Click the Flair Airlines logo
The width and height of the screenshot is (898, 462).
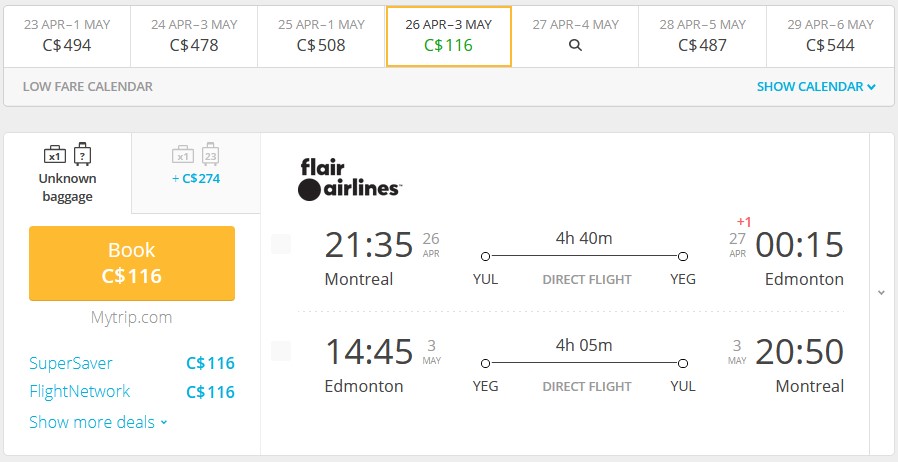350,180
